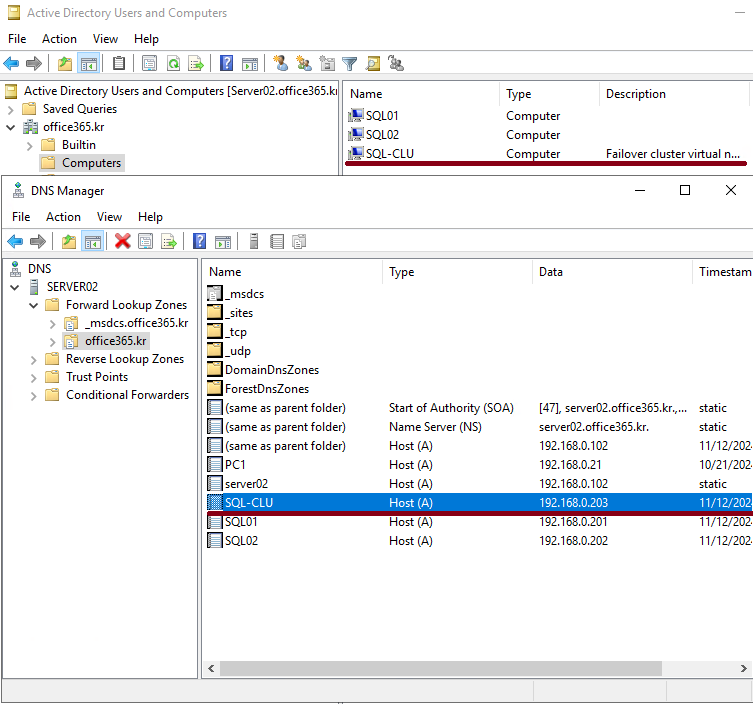Viewport: 753px width, 704px height.
Task: Go up one level in DNS Manager
Action: (x=69, y=242)
